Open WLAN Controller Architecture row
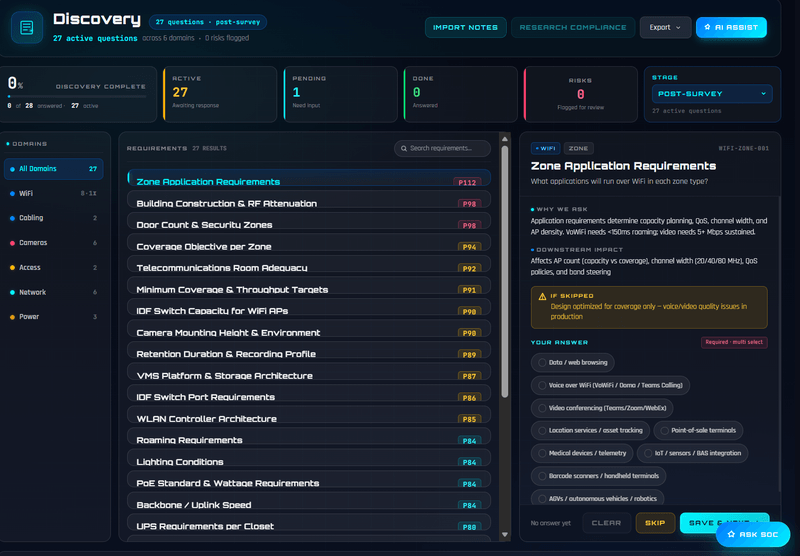 pyautogui.click(x=309, y=415)
